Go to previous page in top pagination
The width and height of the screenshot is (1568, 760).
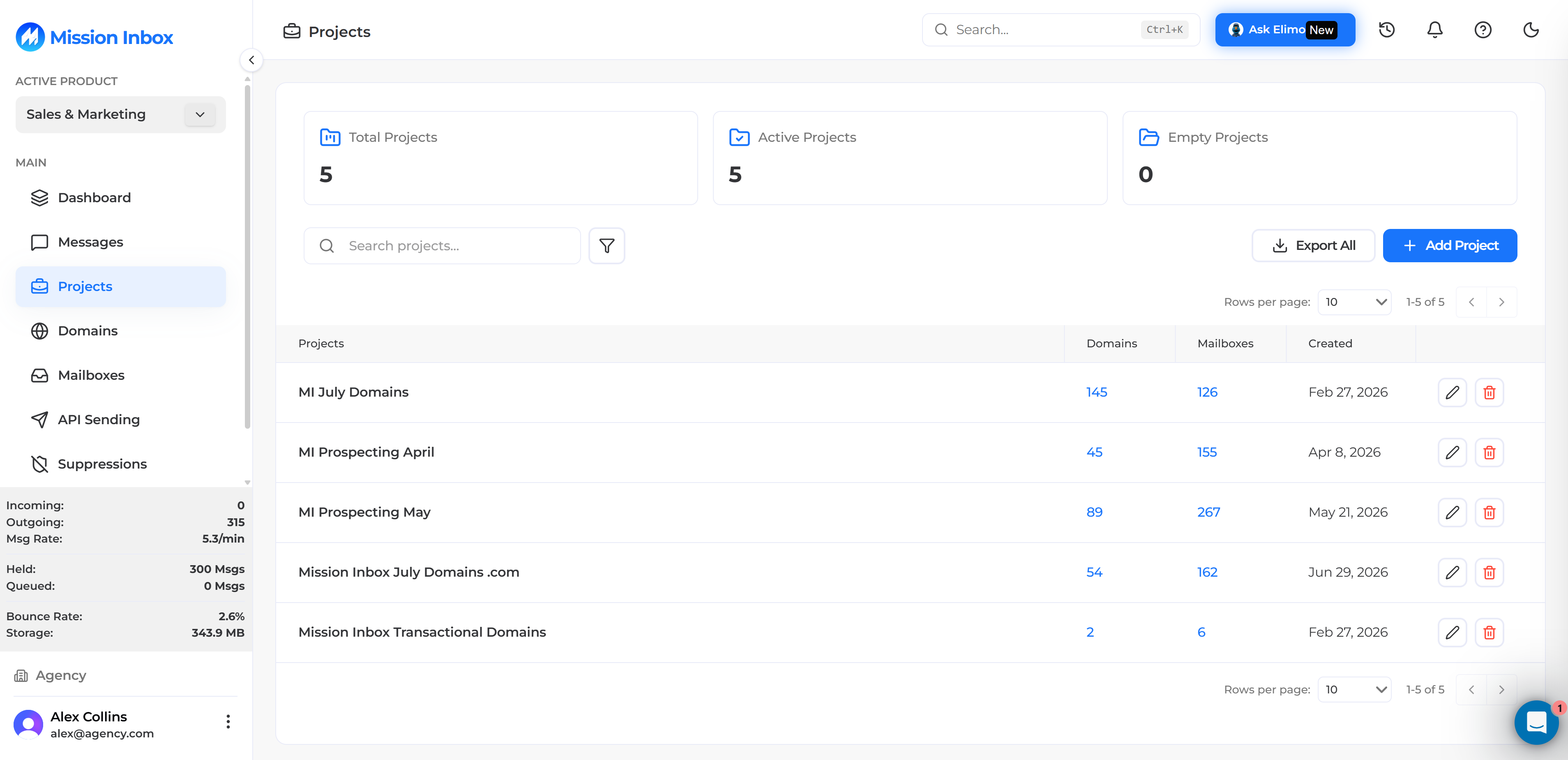(x=1471, y=302)
